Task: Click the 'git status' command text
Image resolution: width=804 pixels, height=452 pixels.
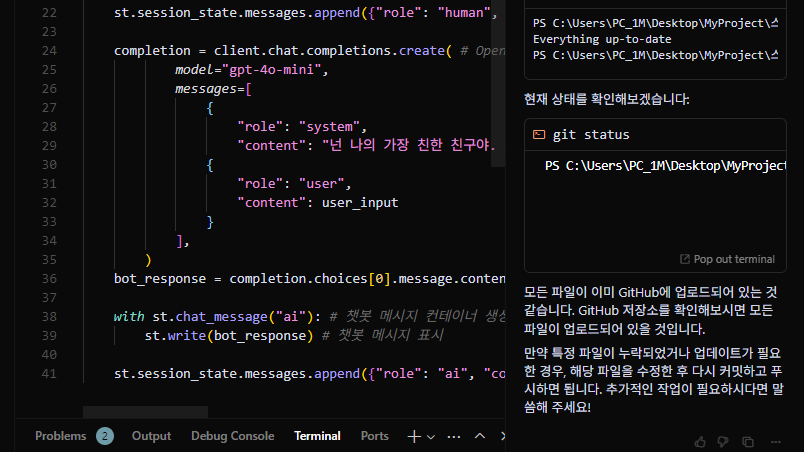Action: (591, 135)
